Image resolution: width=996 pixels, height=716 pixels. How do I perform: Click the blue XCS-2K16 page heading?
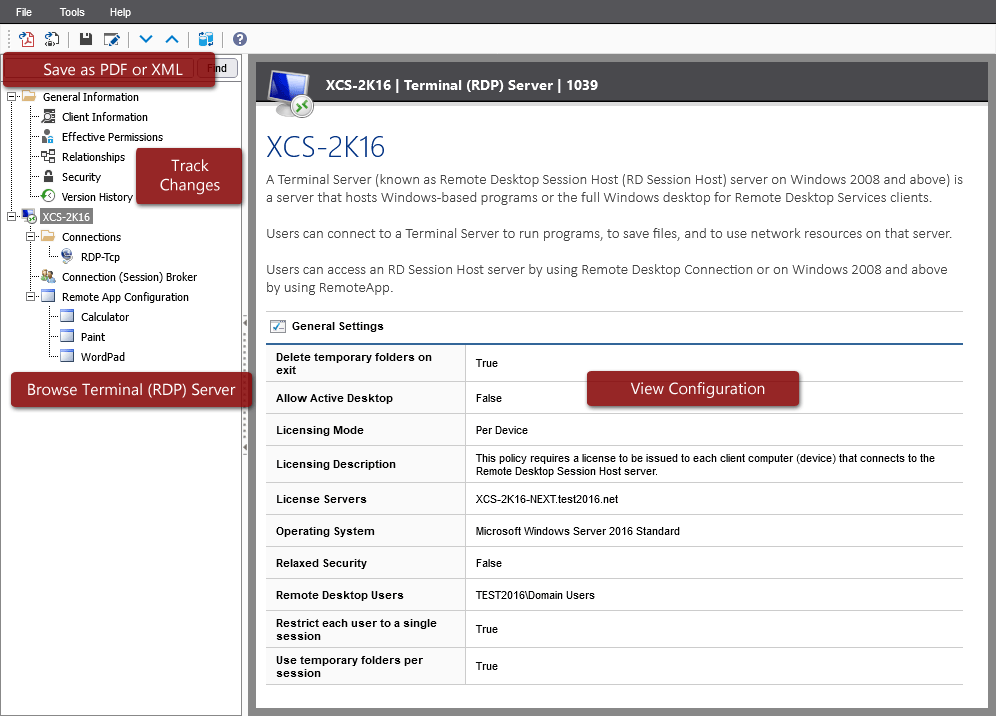[325, 147]
